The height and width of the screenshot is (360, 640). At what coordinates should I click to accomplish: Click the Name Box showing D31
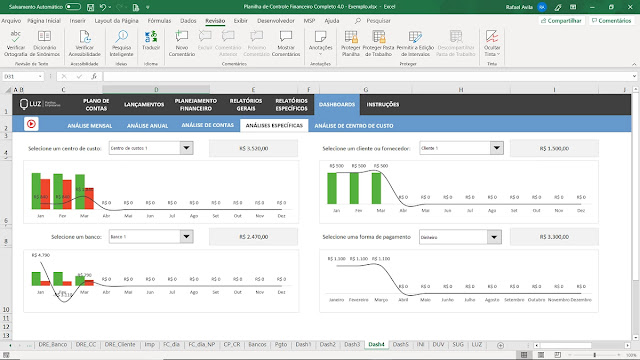click(20, 76)
